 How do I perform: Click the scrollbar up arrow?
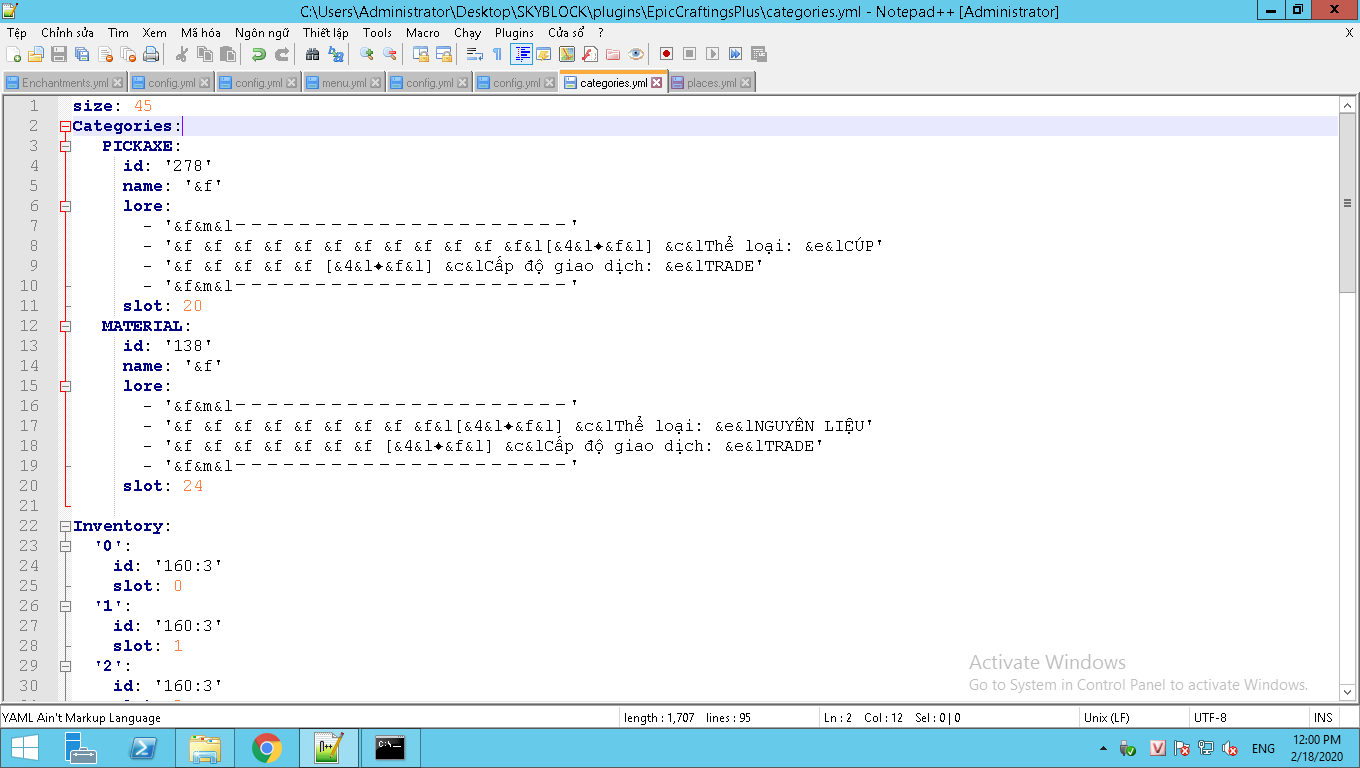coord(1347,105)
